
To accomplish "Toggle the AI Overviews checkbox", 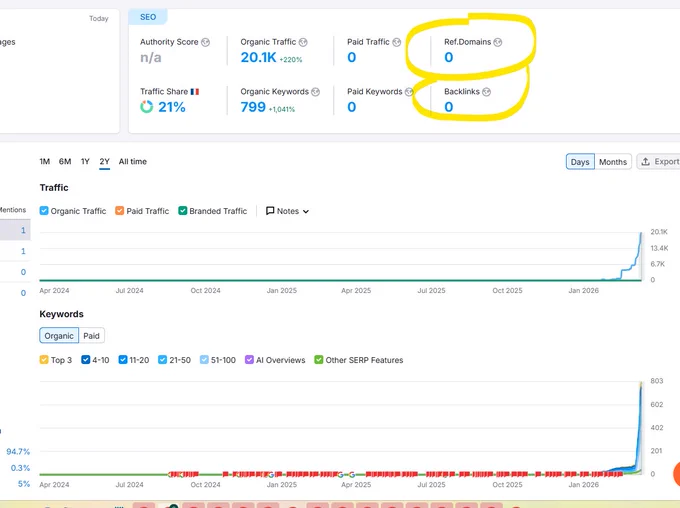I will [x=249, y=360].
